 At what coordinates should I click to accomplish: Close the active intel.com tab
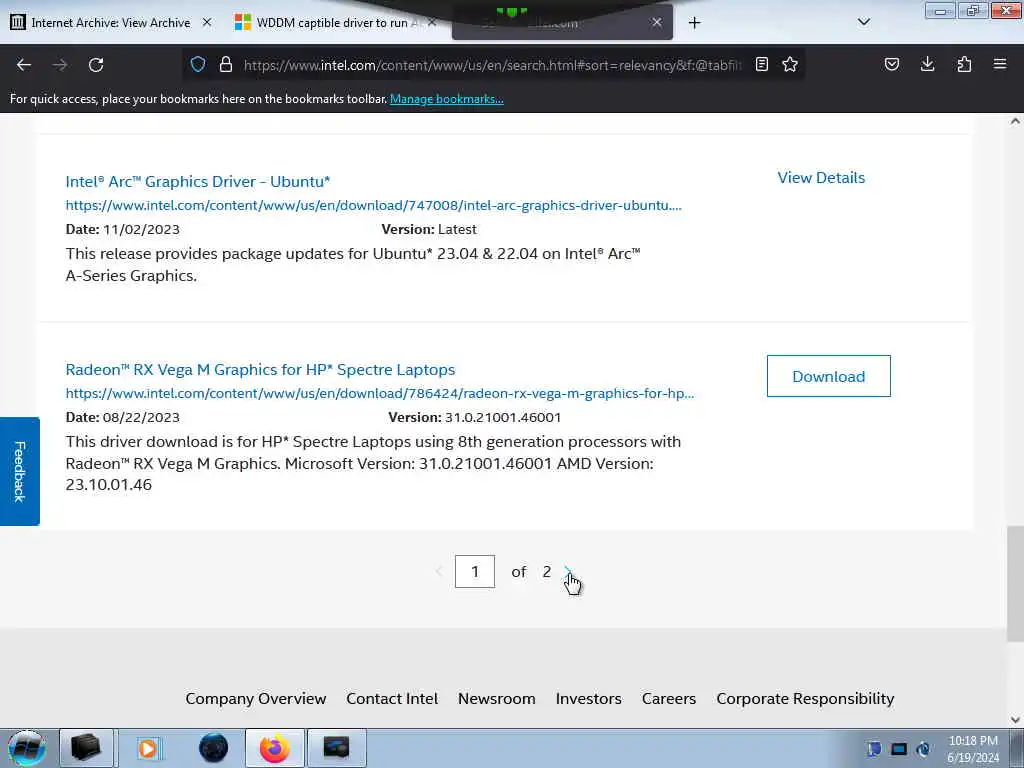click(x=657, y=22)
